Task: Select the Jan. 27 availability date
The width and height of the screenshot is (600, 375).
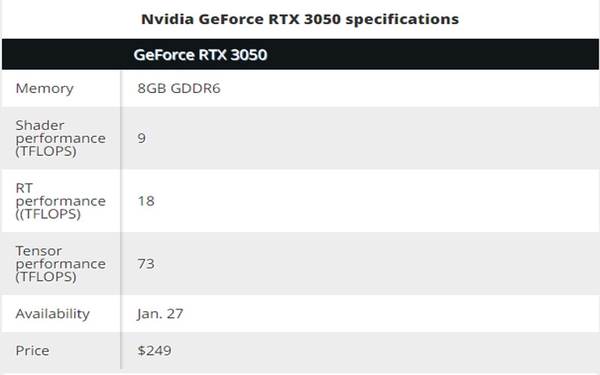Action: [160, 314]
